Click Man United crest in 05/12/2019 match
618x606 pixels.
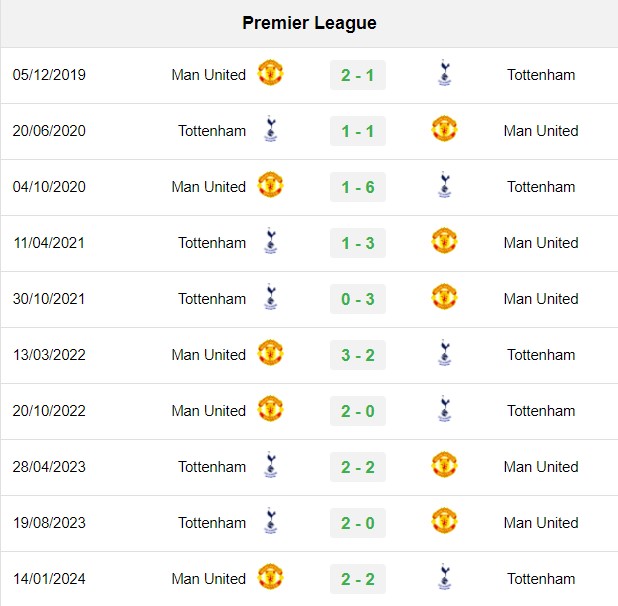(270, 72)
